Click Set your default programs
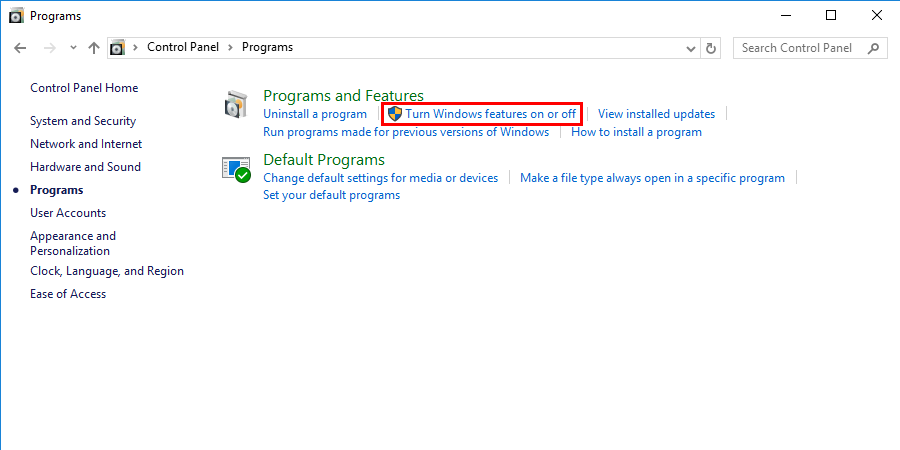900x450 pixels. [332, 195]
